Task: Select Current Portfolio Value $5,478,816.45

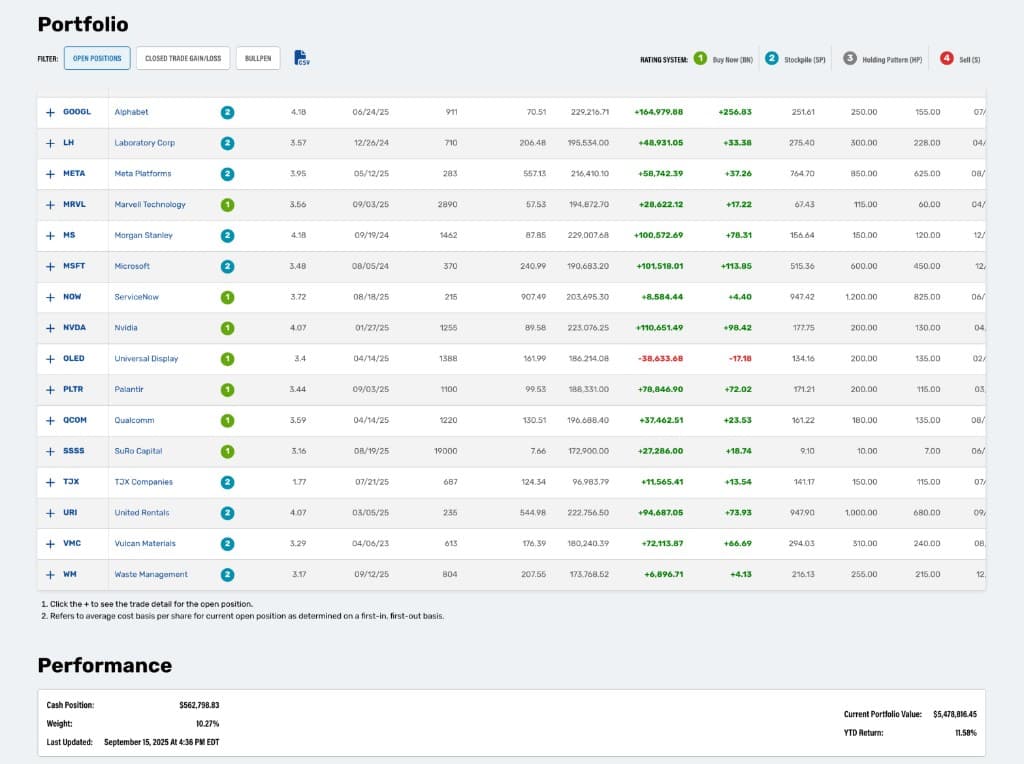Action: point(955,714)
